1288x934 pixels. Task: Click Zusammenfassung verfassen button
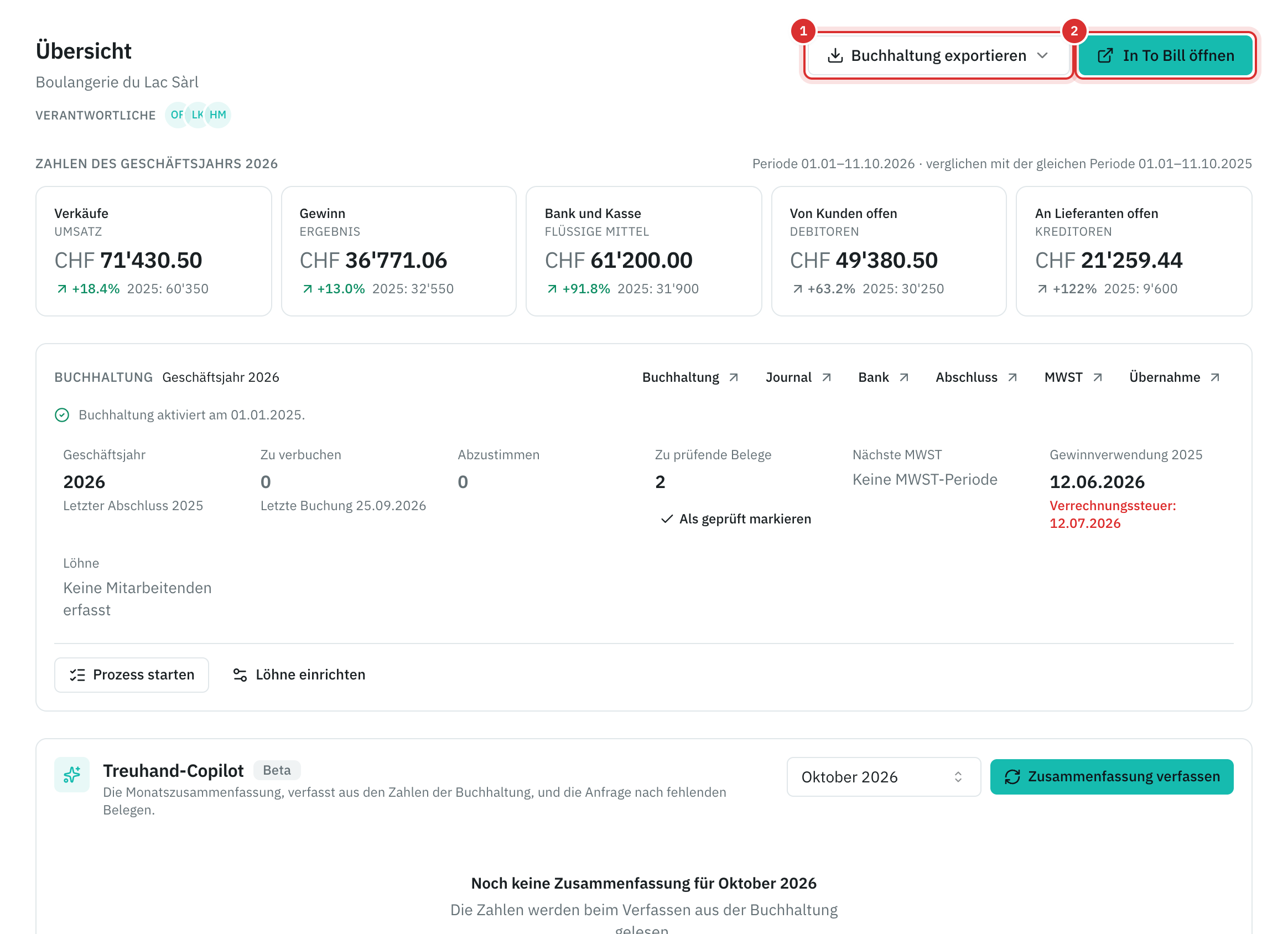click(1112, 777)
